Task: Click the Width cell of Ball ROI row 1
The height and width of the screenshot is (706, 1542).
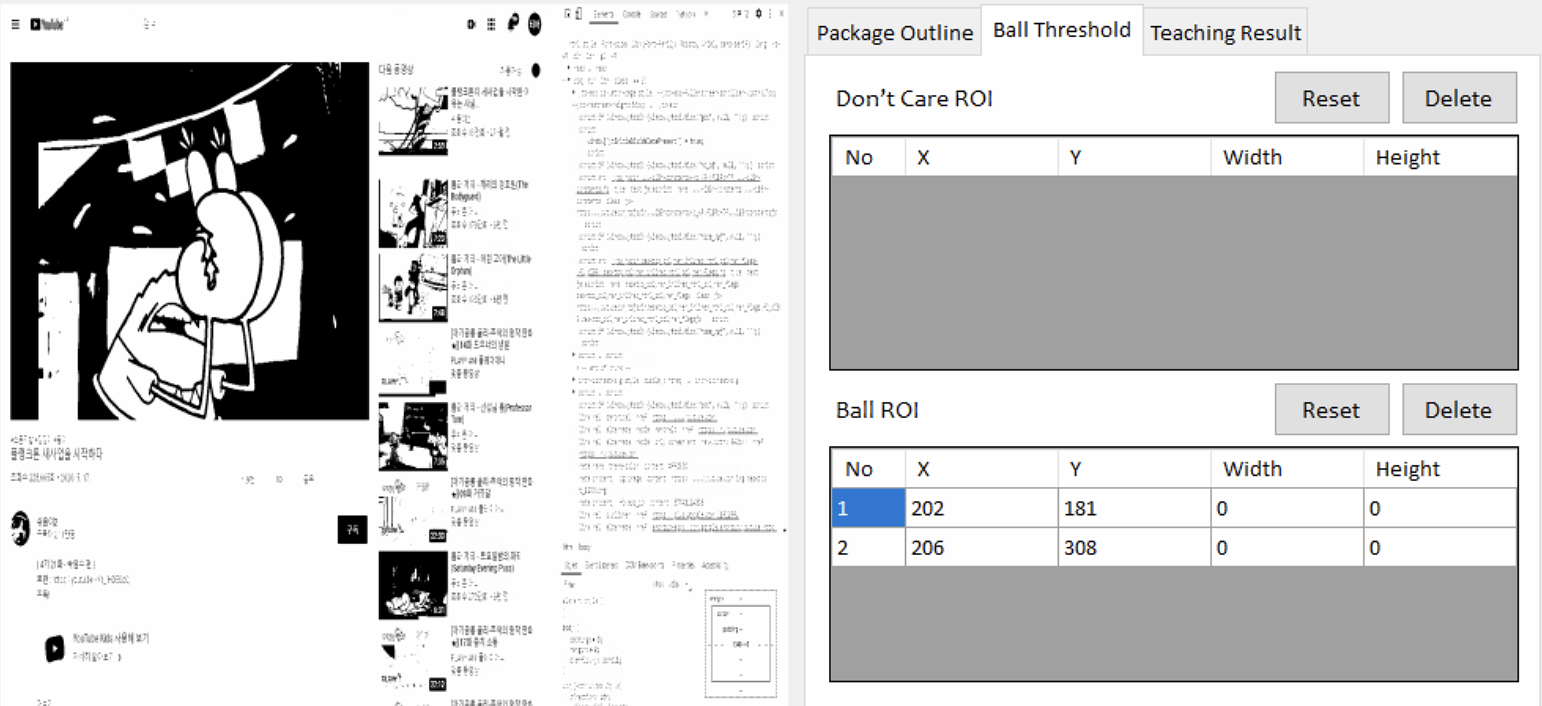Action: (1287, 508)
